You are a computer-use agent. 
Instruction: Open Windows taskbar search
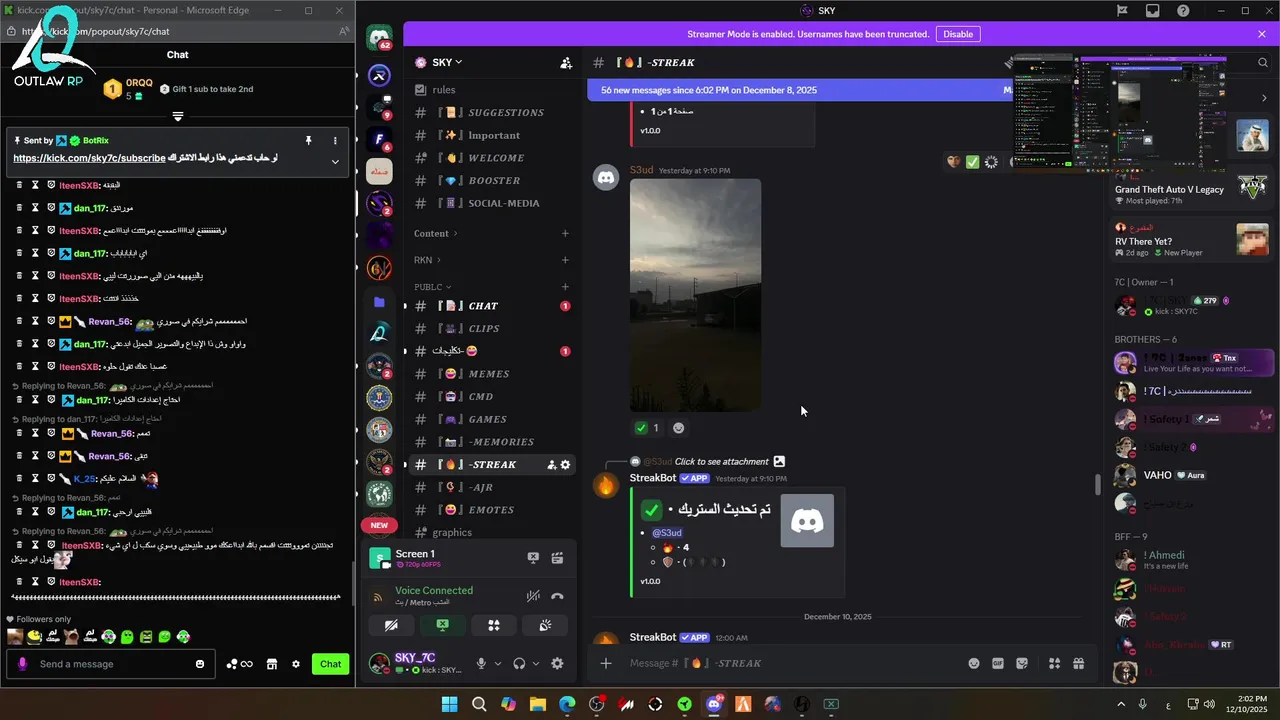click(x=479, y=704)
